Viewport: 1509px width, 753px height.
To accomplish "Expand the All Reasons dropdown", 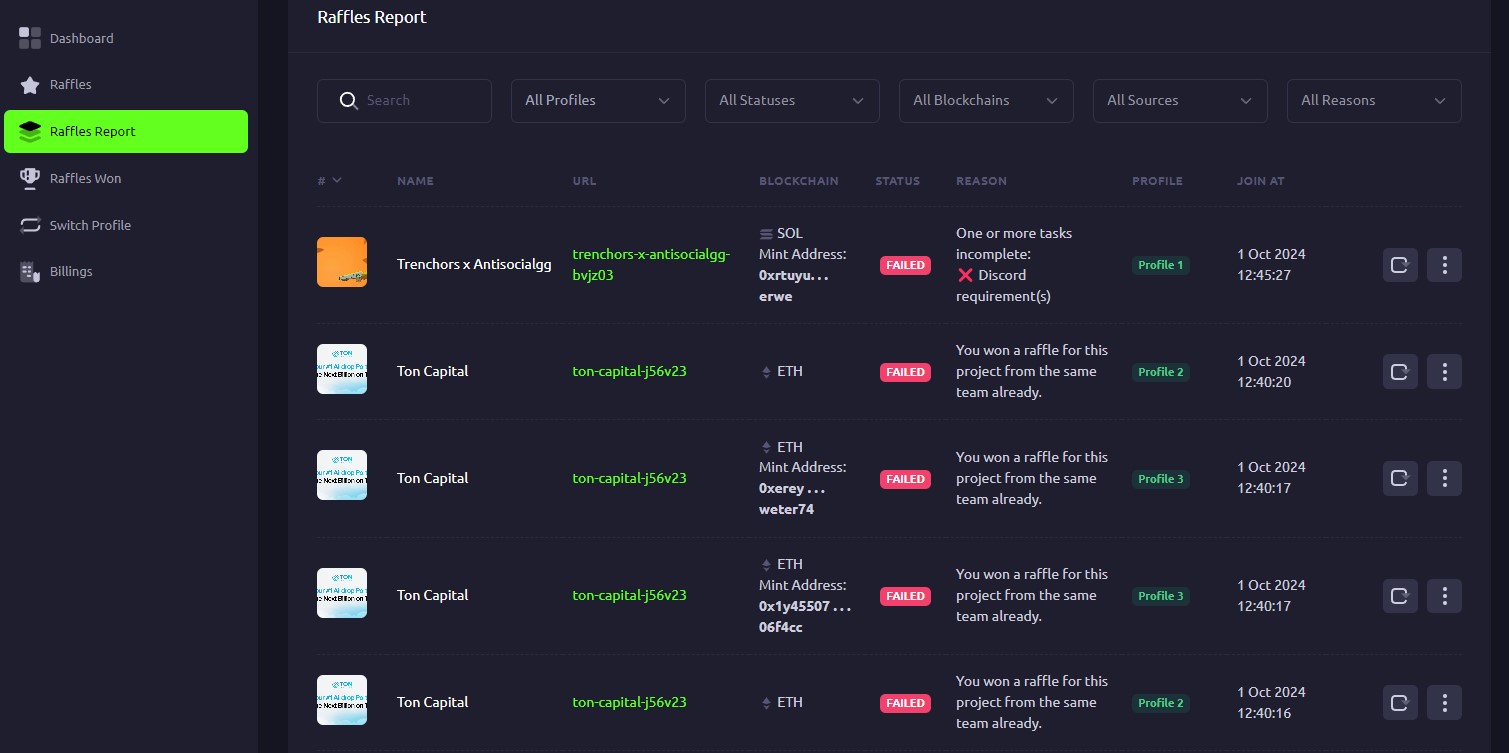I will click(x=1374, y=101).
